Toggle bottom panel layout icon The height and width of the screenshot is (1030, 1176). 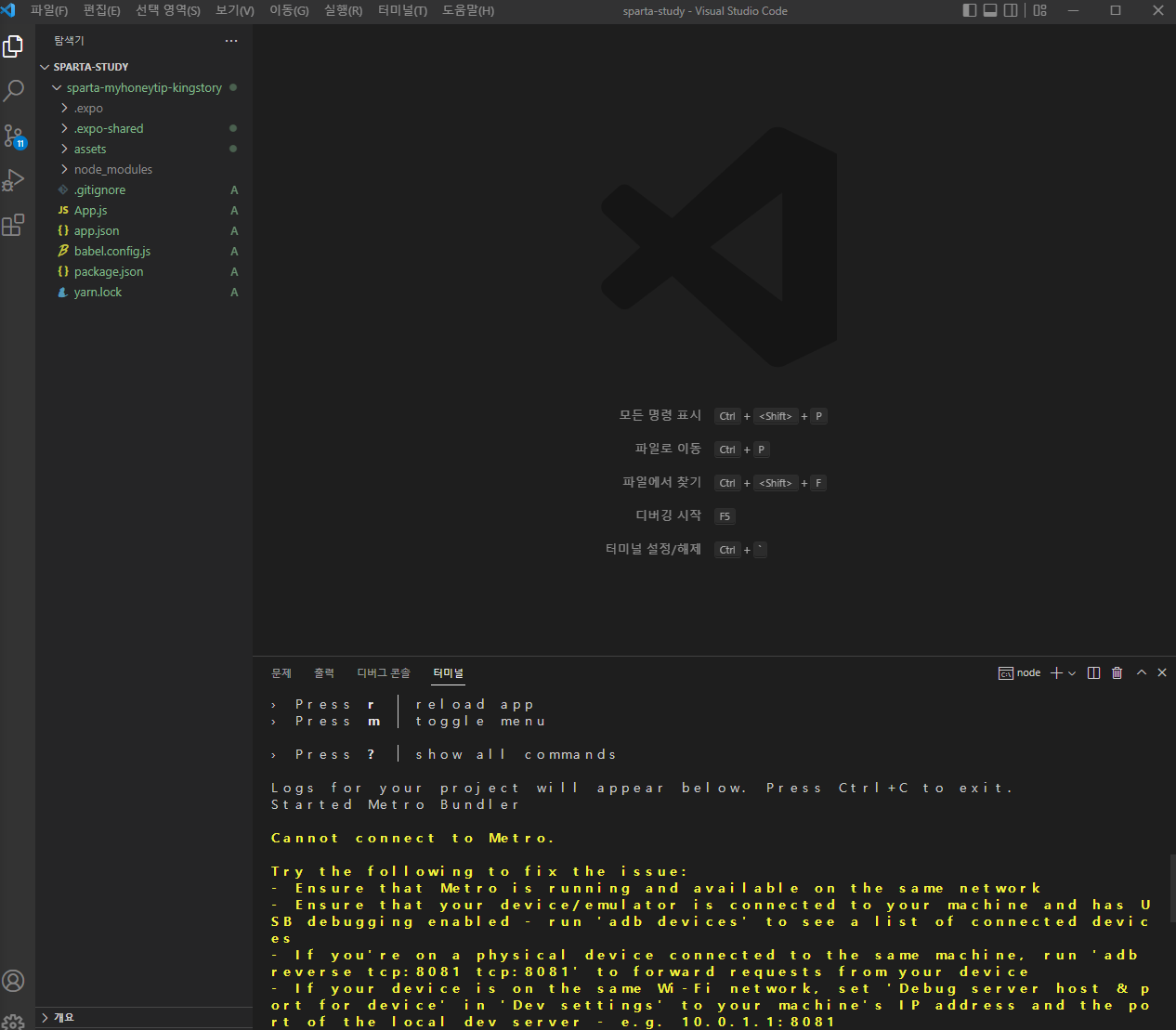point(990,10)
